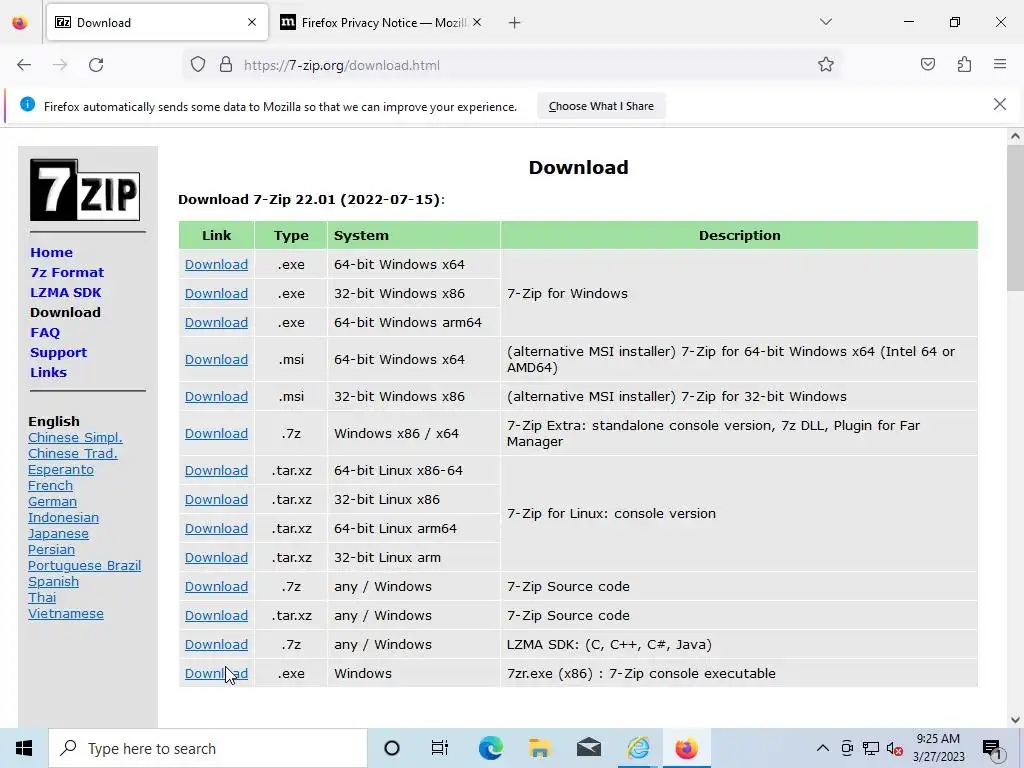Open Save to Pocket icon
The image size is (1024, 768).
click(927, 65)
